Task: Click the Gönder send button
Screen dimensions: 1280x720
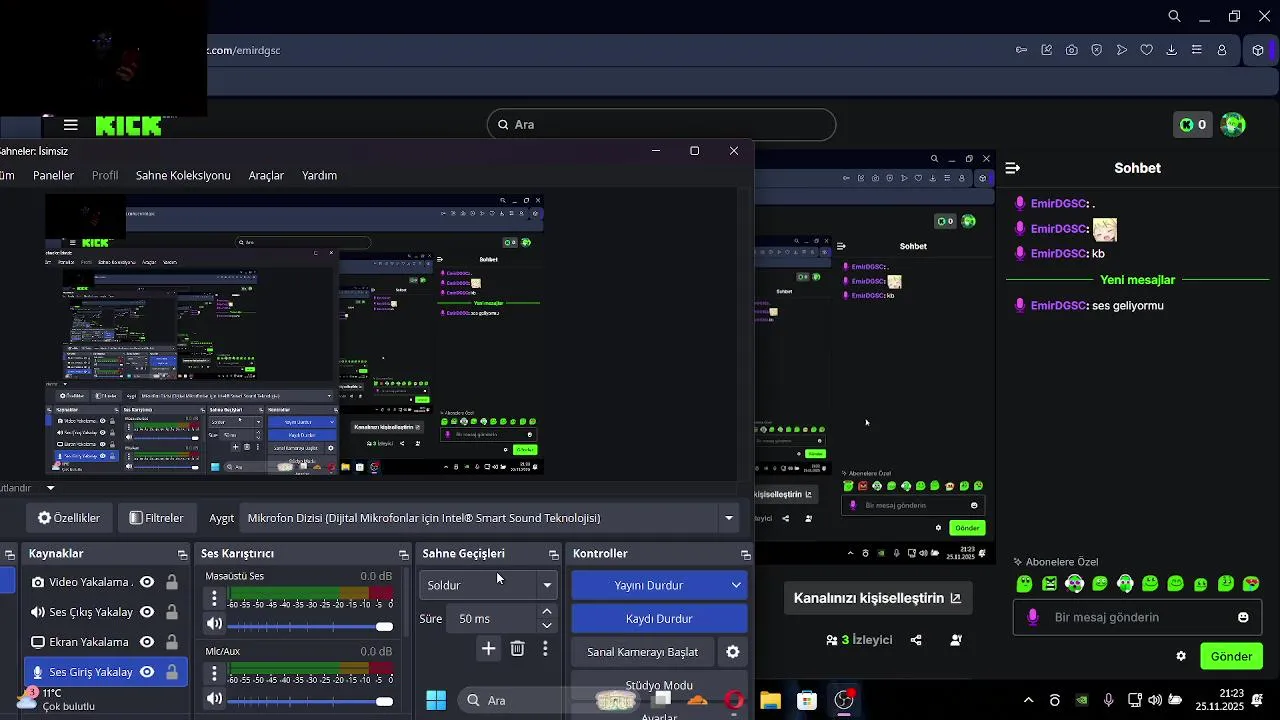Action: (x=1231, y=656)
